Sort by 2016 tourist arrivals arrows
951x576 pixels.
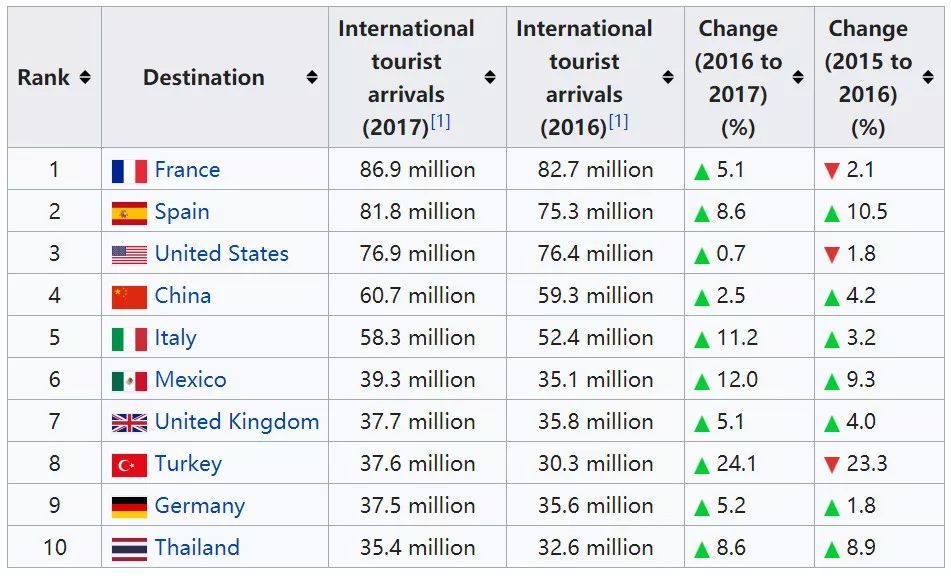click(x=668, y=78)
